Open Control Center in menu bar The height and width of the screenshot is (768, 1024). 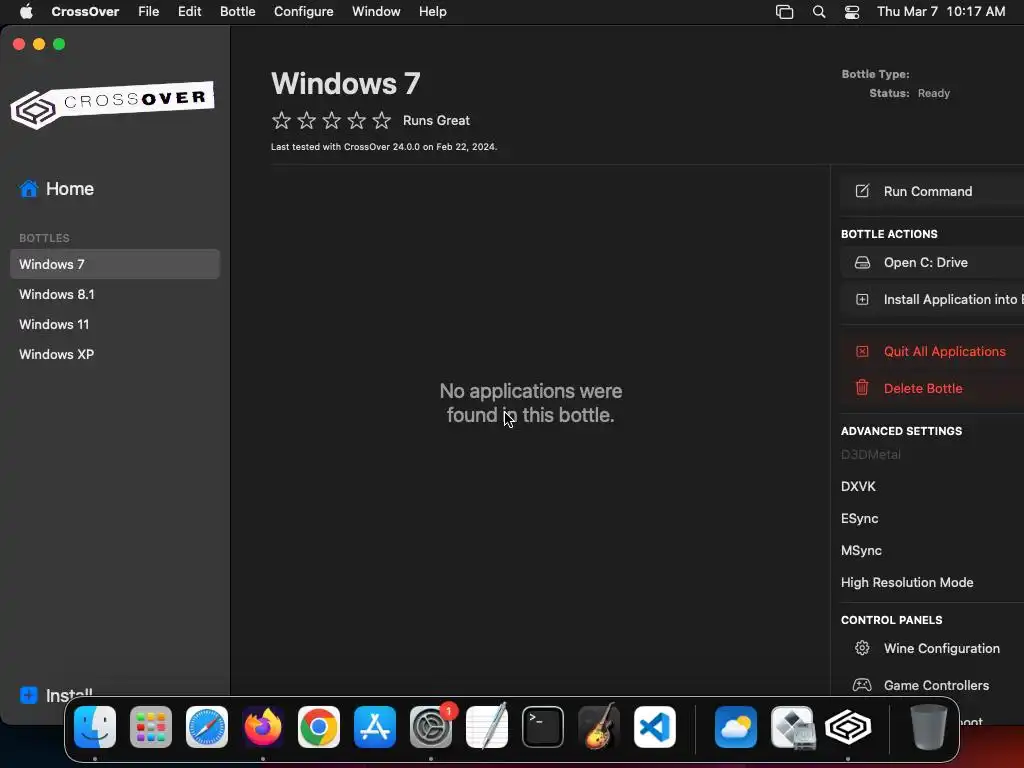[852, 12]
